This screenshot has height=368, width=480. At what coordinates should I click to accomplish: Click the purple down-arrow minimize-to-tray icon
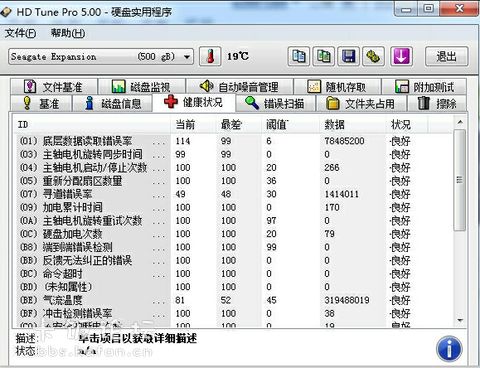[401, 56]
